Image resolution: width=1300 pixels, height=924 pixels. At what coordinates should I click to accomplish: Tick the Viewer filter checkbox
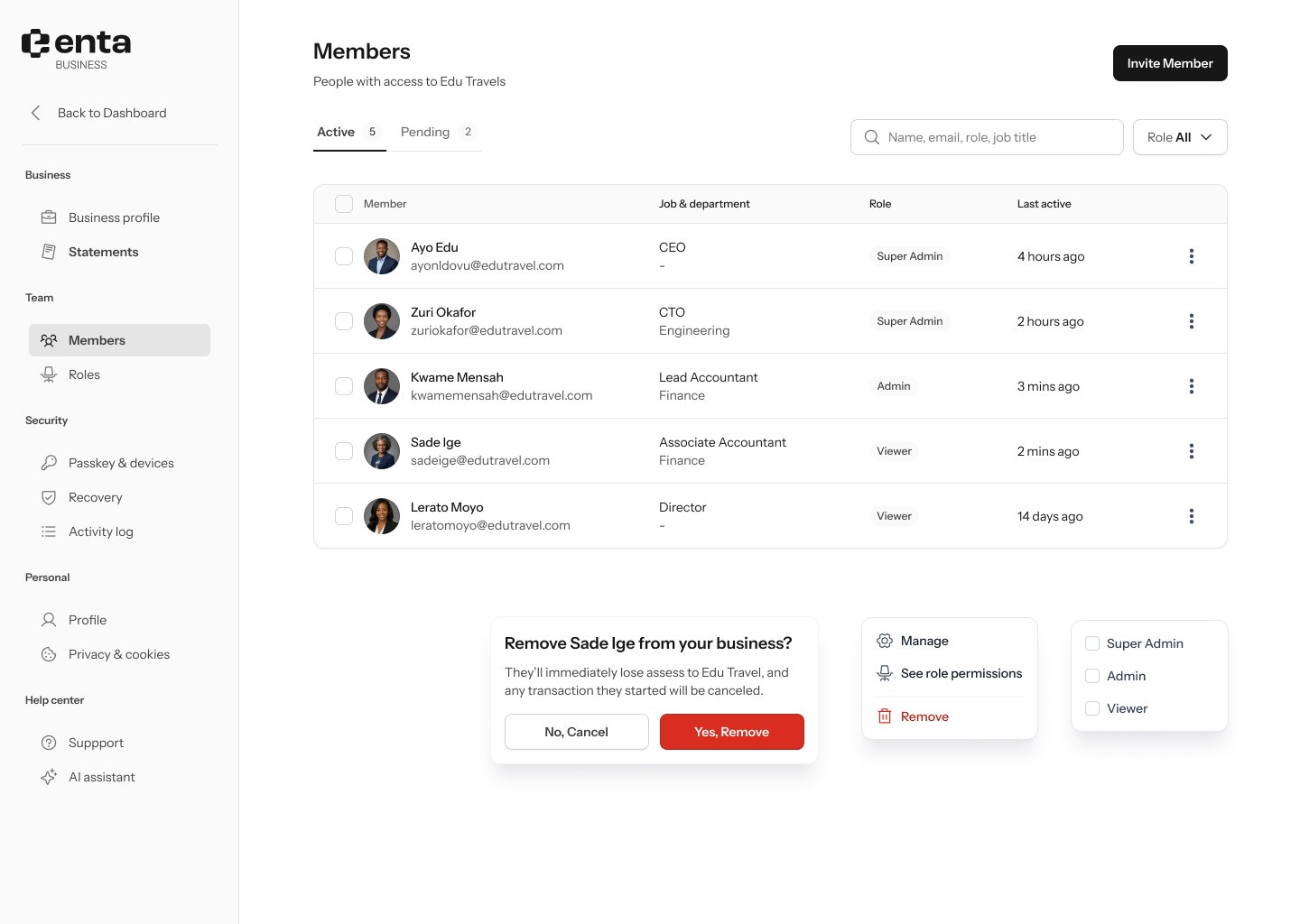(1092, 708)
